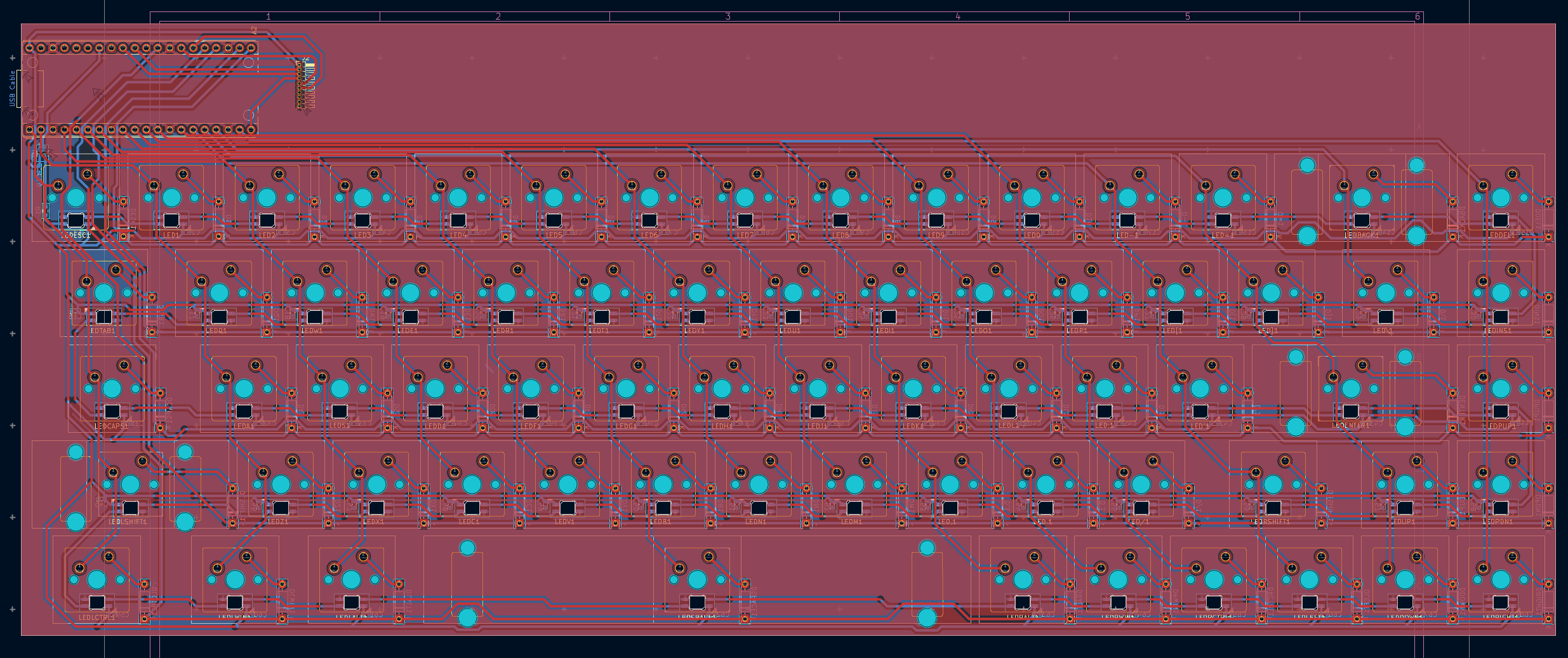Select the LED5 label
The image size is (1568, 658).
coord(554,235)
